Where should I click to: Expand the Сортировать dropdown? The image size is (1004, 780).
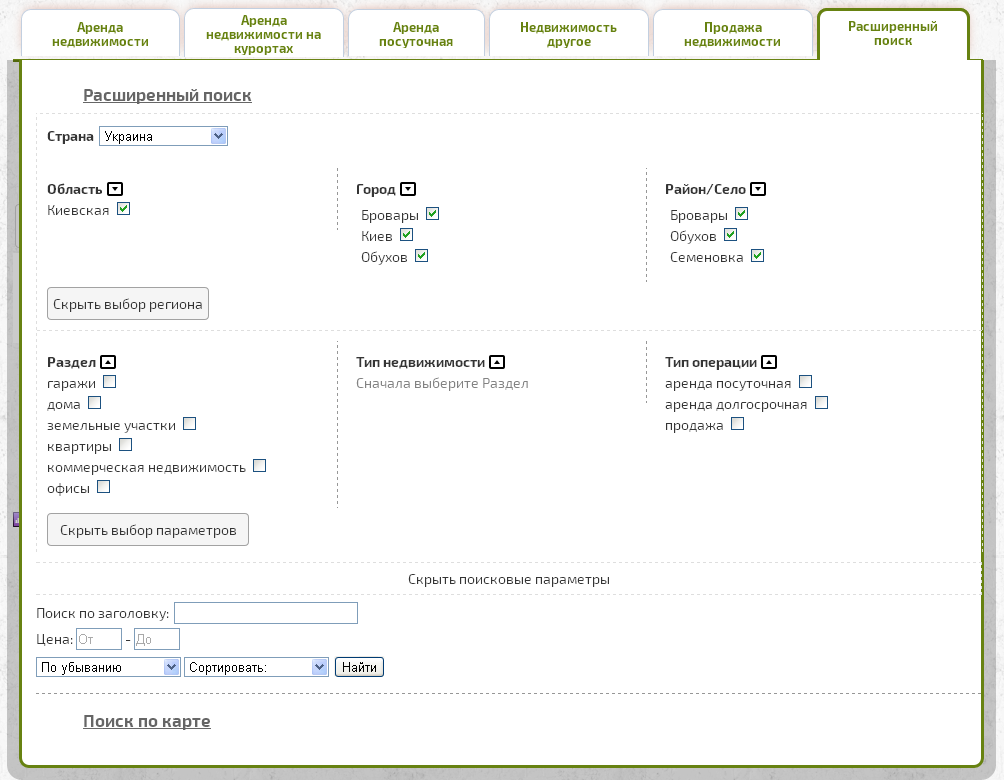pyautogui.click(x=256, y=667)
